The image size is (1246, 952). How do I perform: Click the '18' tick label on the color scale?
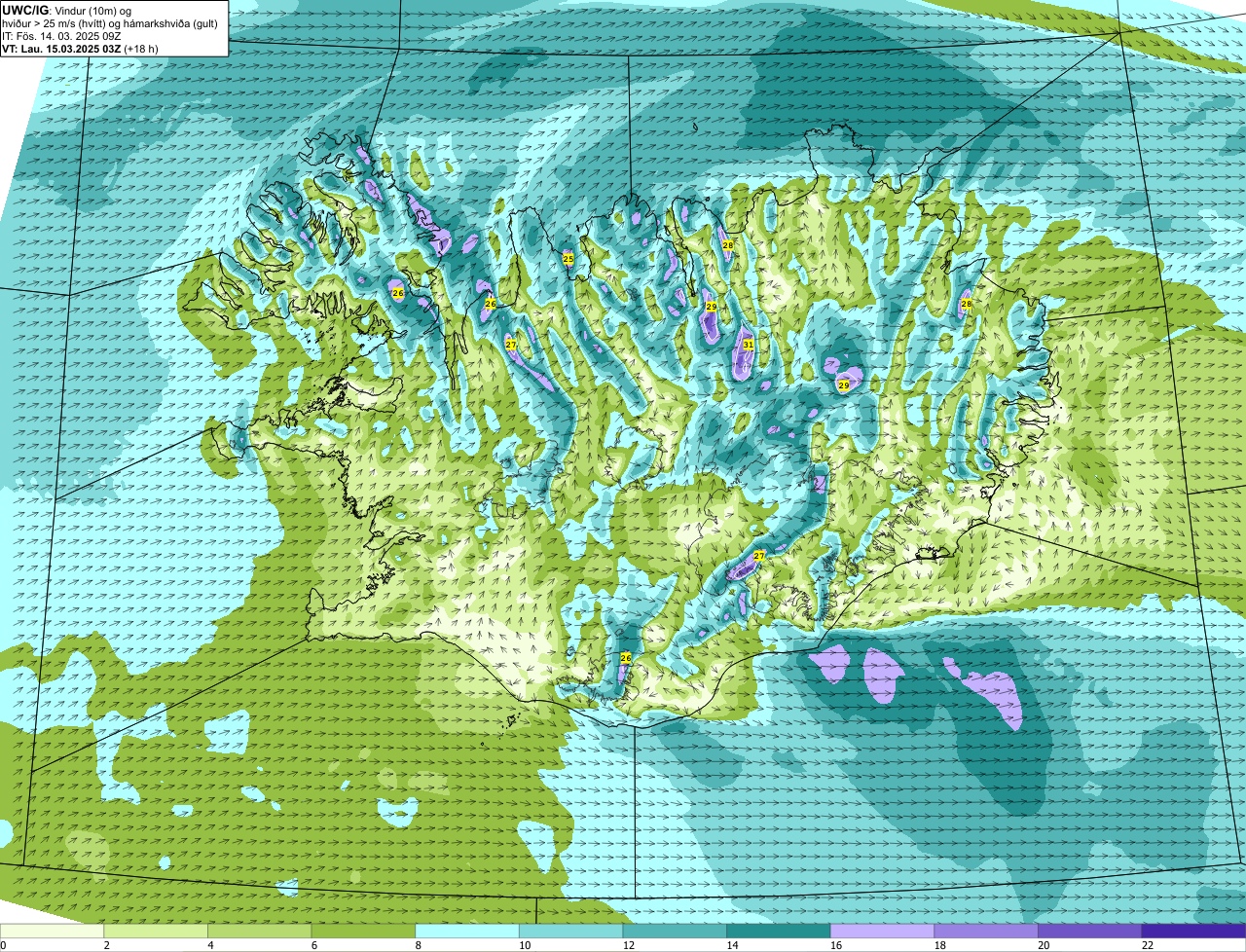tap(940, 945)
